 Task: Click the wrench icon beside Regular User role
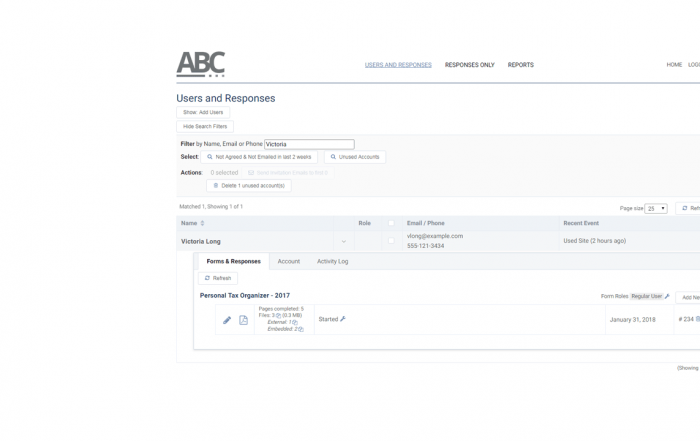(668, 297)
